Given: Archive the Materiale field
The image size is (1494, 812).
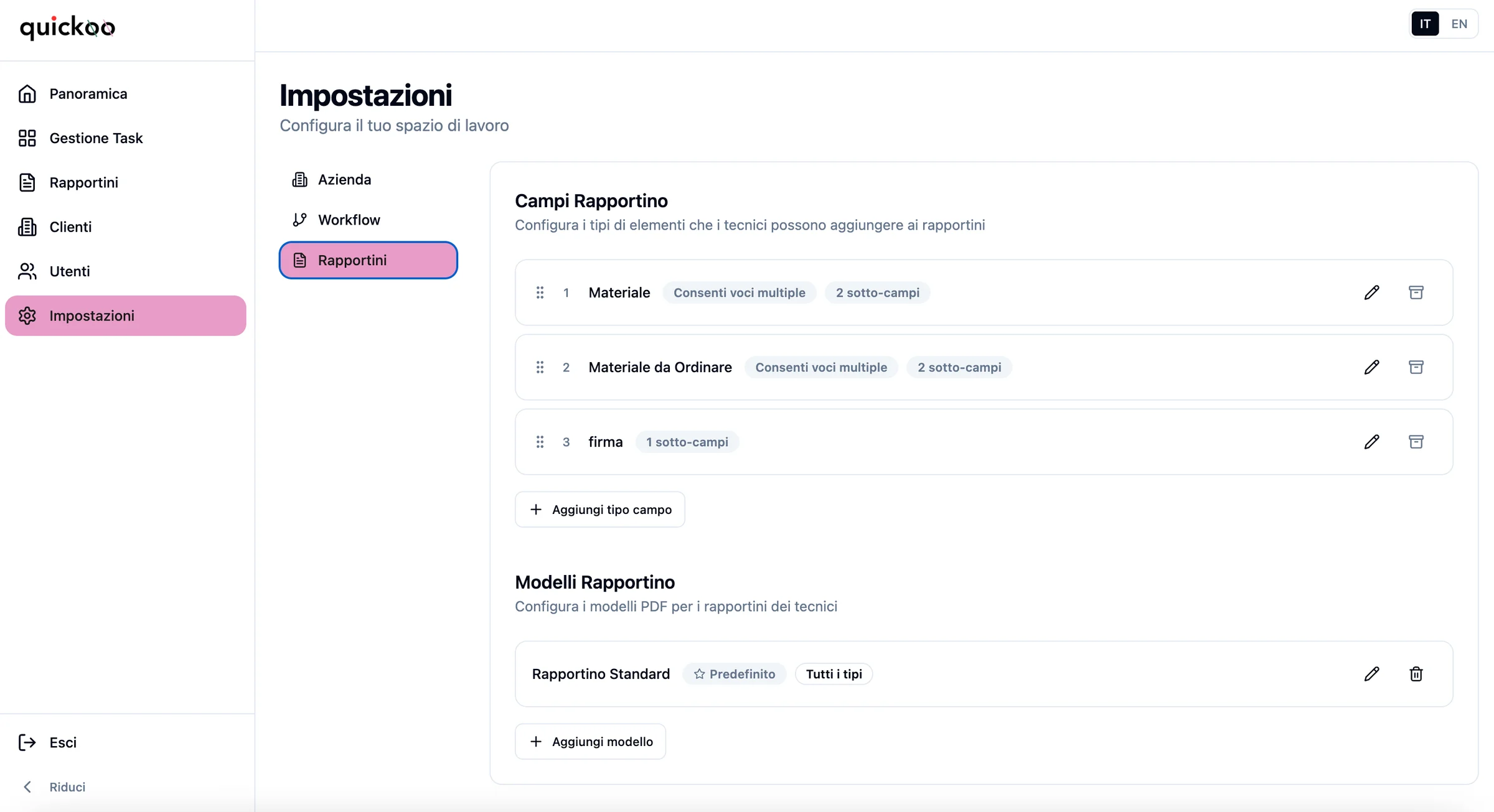Looking at the screenshot, I should 1416,292.
